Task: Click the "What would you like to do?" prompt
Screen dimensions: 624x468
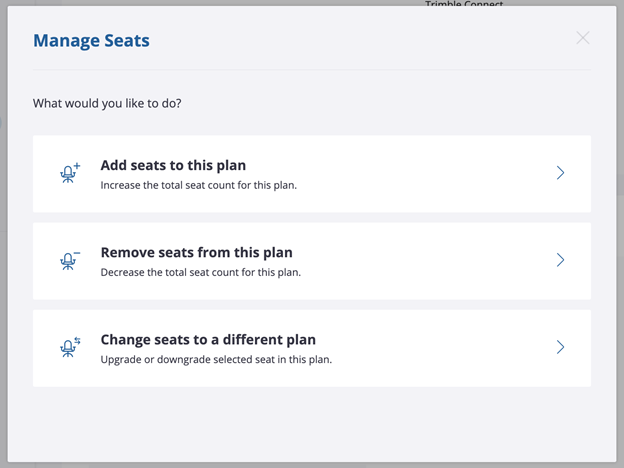Action: [x=107, y=103]
